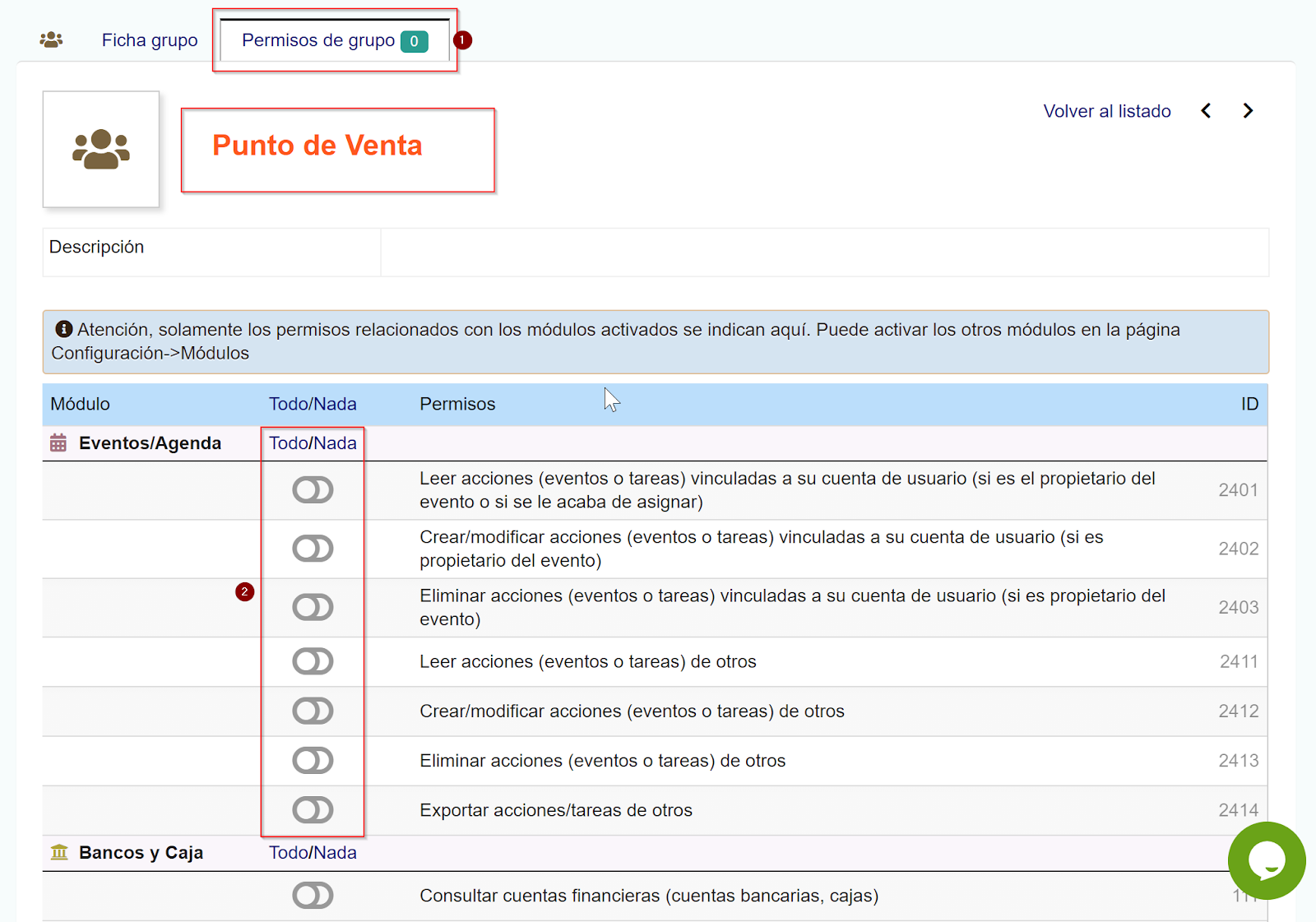Viewport: 1316px width, 922px height.
Task: Click the Módulo column header
Action: pos(80,404)
